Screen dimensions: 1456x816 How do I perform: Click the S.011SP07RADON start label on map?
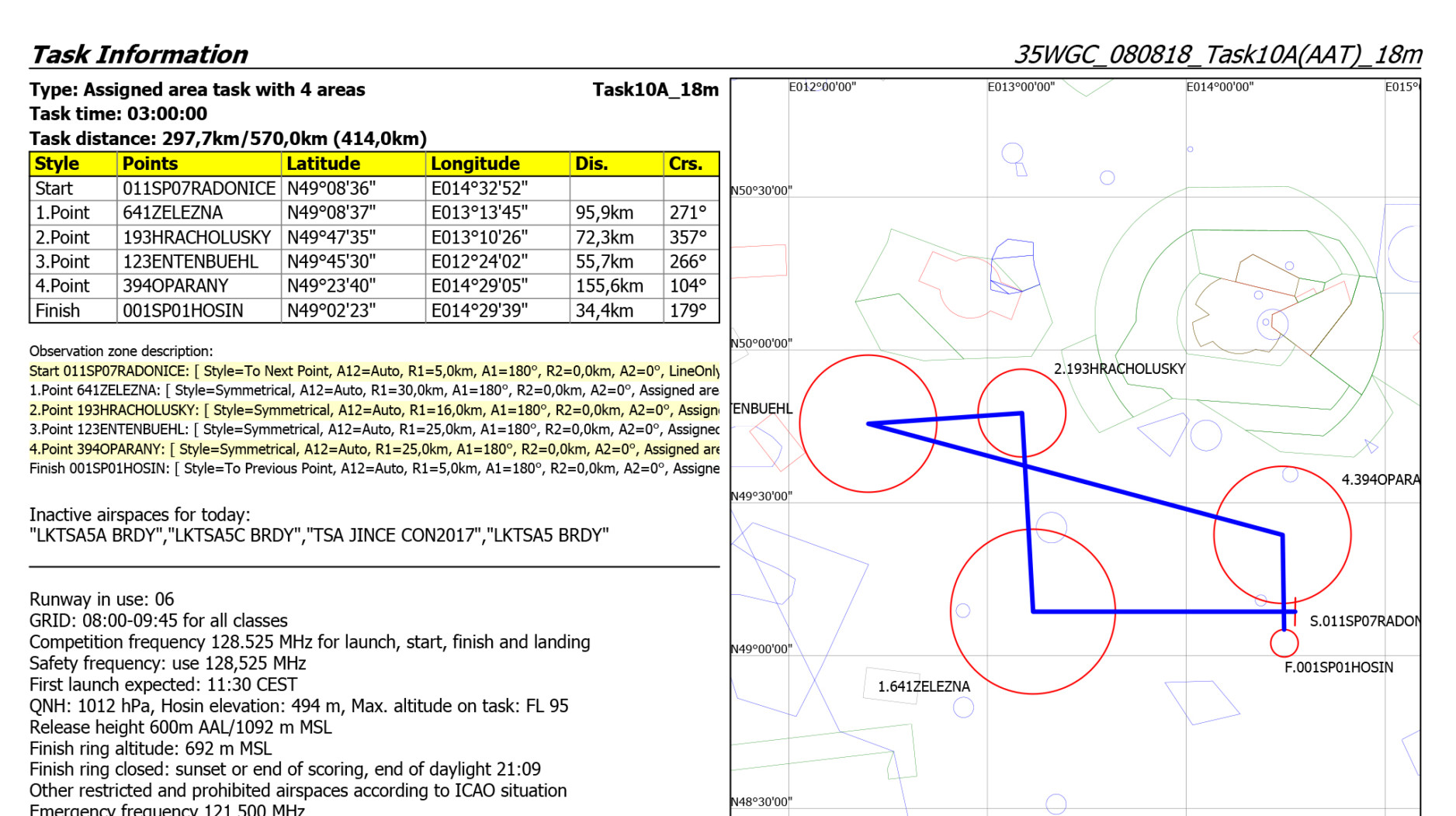coord(1364,621)
